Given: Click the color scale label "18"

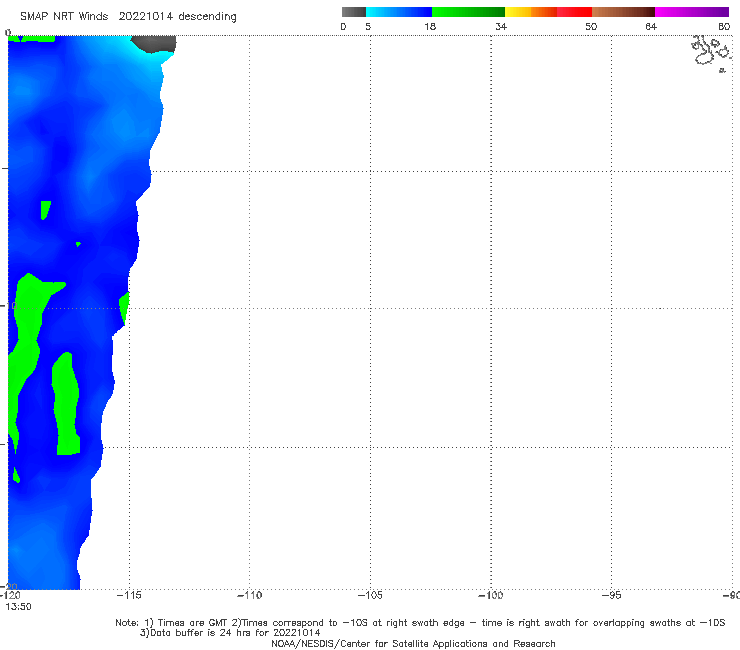Looking at the screenshot, I should click(430, 26).
